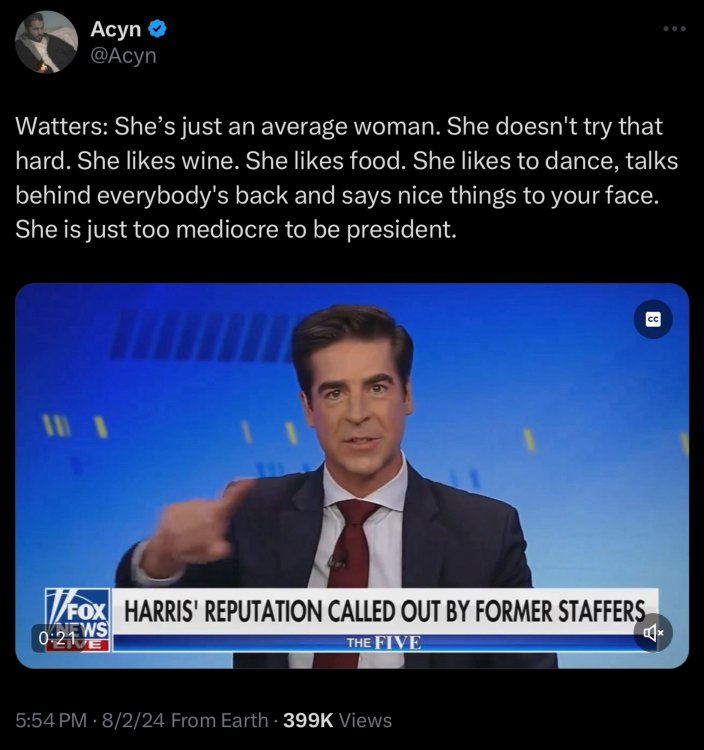Click the 8/2/24 post date
This screenshot has width=704, height=750.
coord(132,720)
